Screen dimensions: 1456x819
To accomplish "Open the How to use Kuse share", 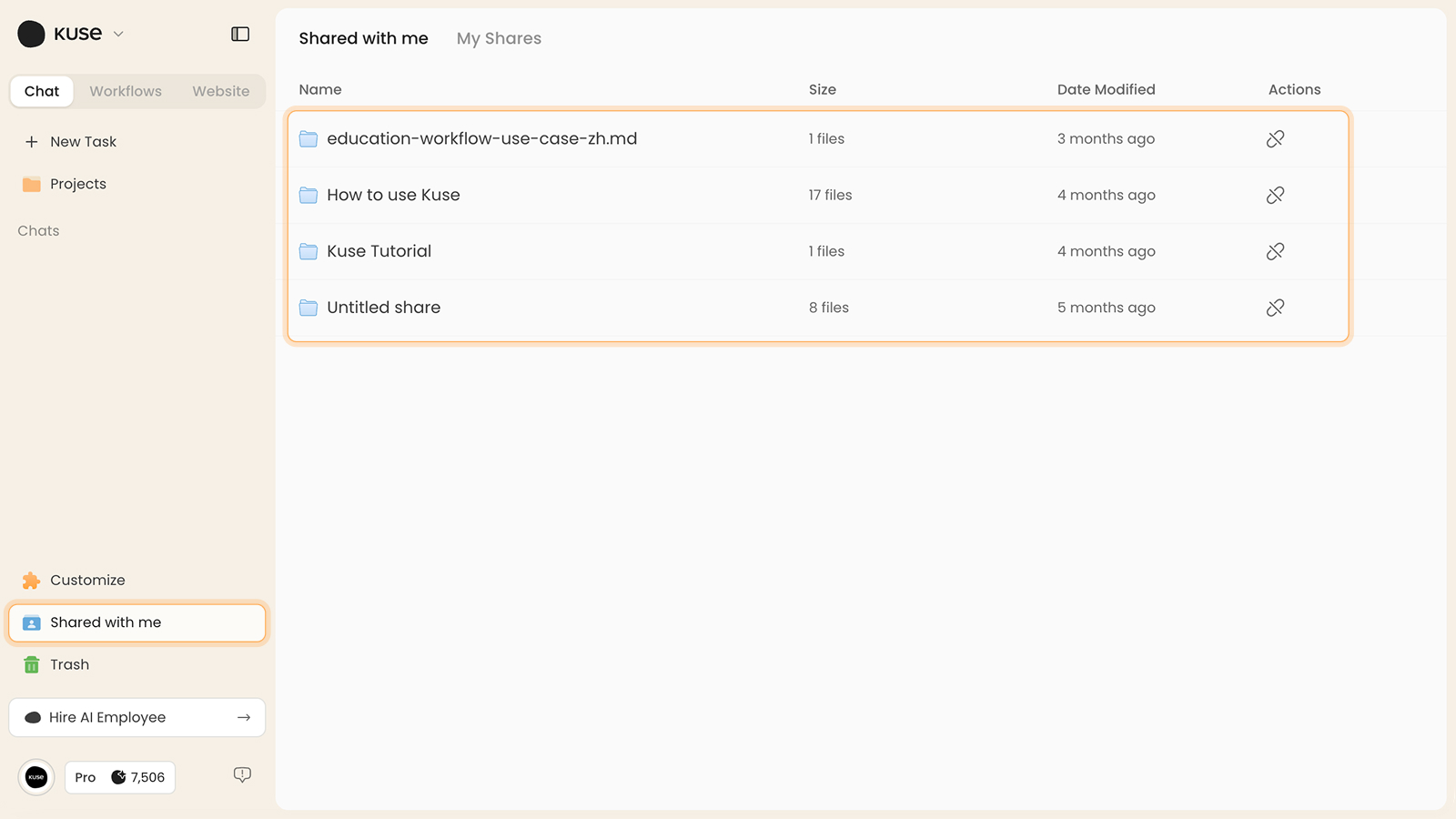I will [x=394, y=196].
